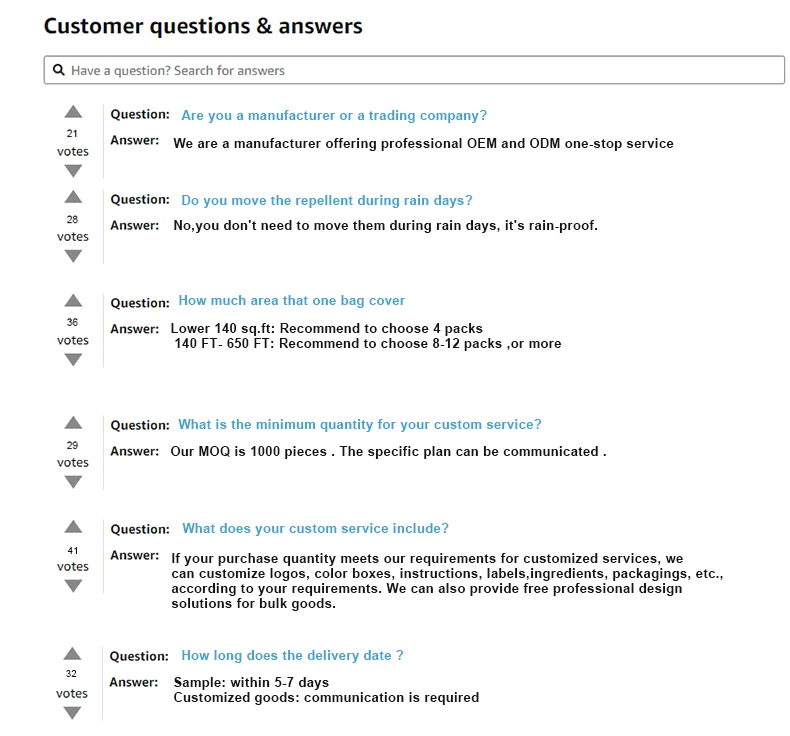
Task: Downvote the bag coverage area question
Action: [x=73, y=360]
